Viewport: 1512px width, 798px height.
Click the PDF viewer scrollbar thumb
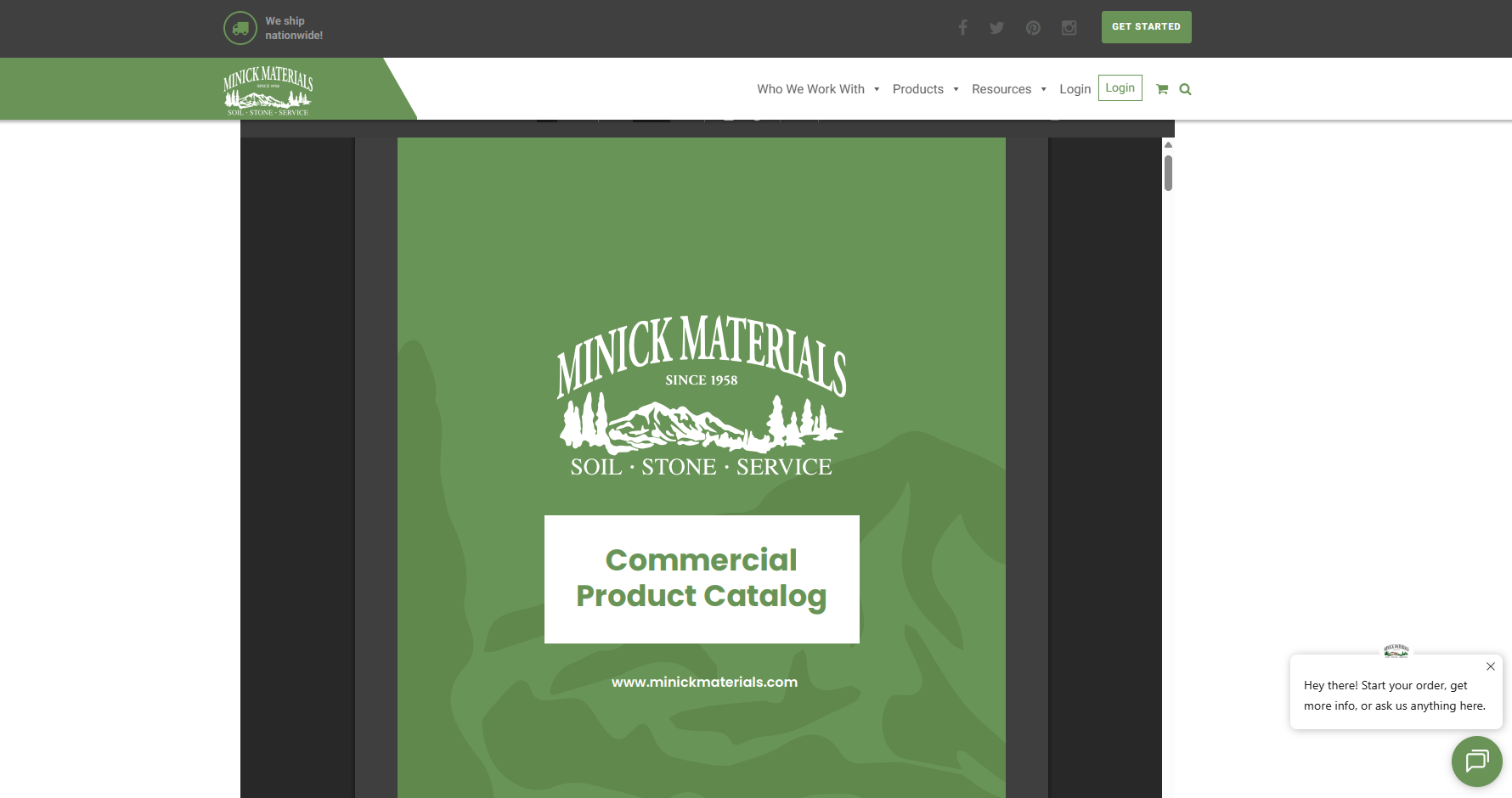click(x=1168, y=172)
